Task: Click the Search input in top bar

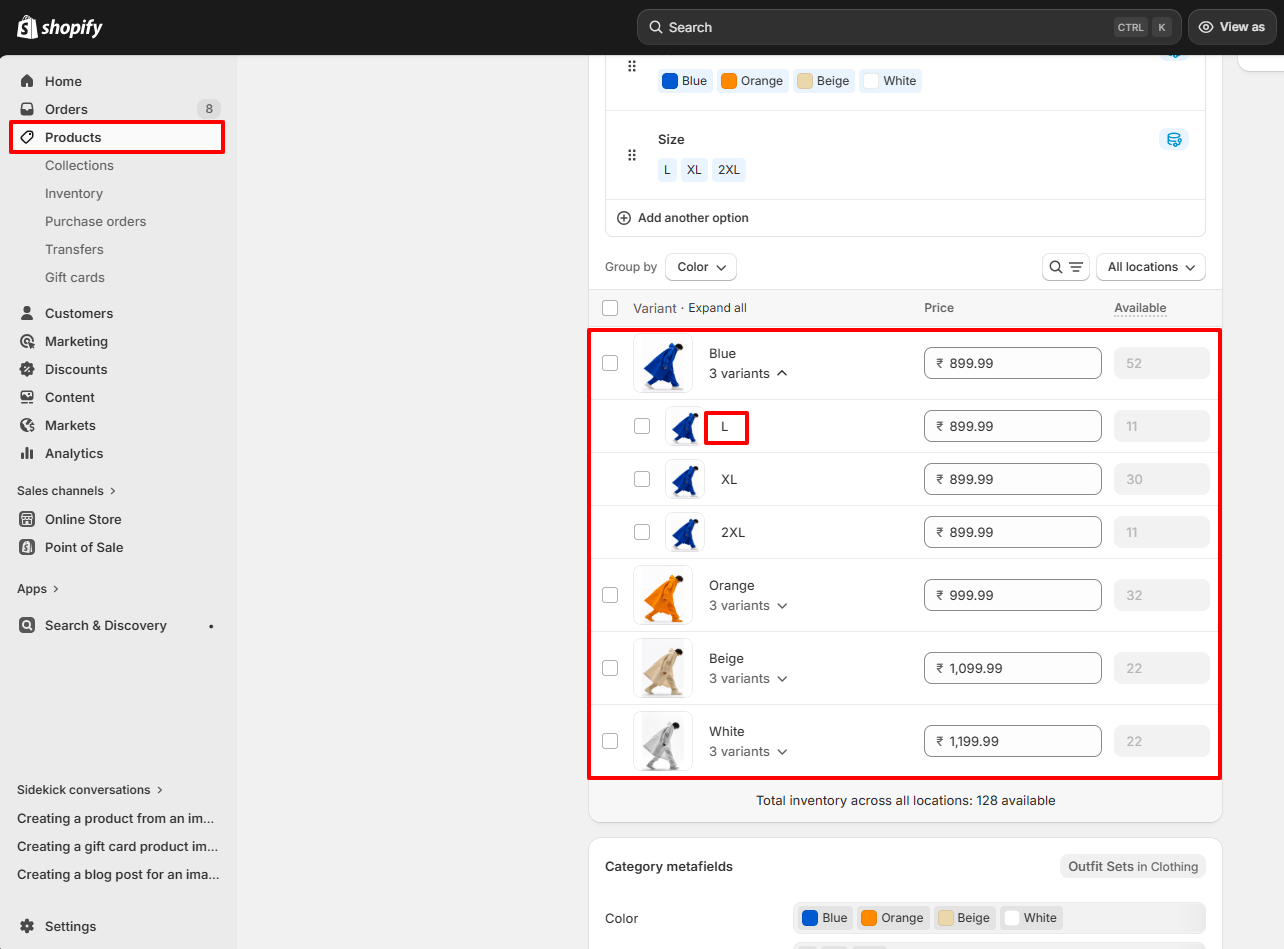Action: (909, 27)
